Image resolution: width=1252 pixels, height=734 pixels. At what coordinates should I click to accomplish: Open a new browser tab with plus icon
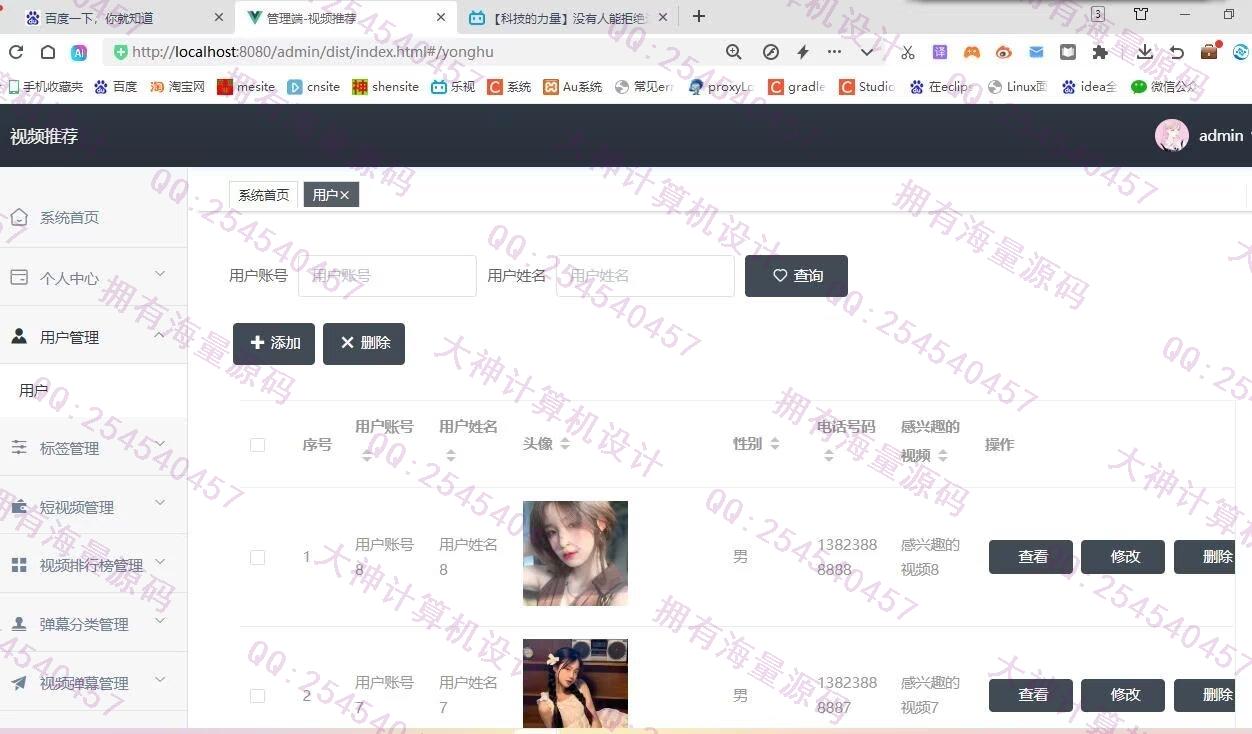699,17
